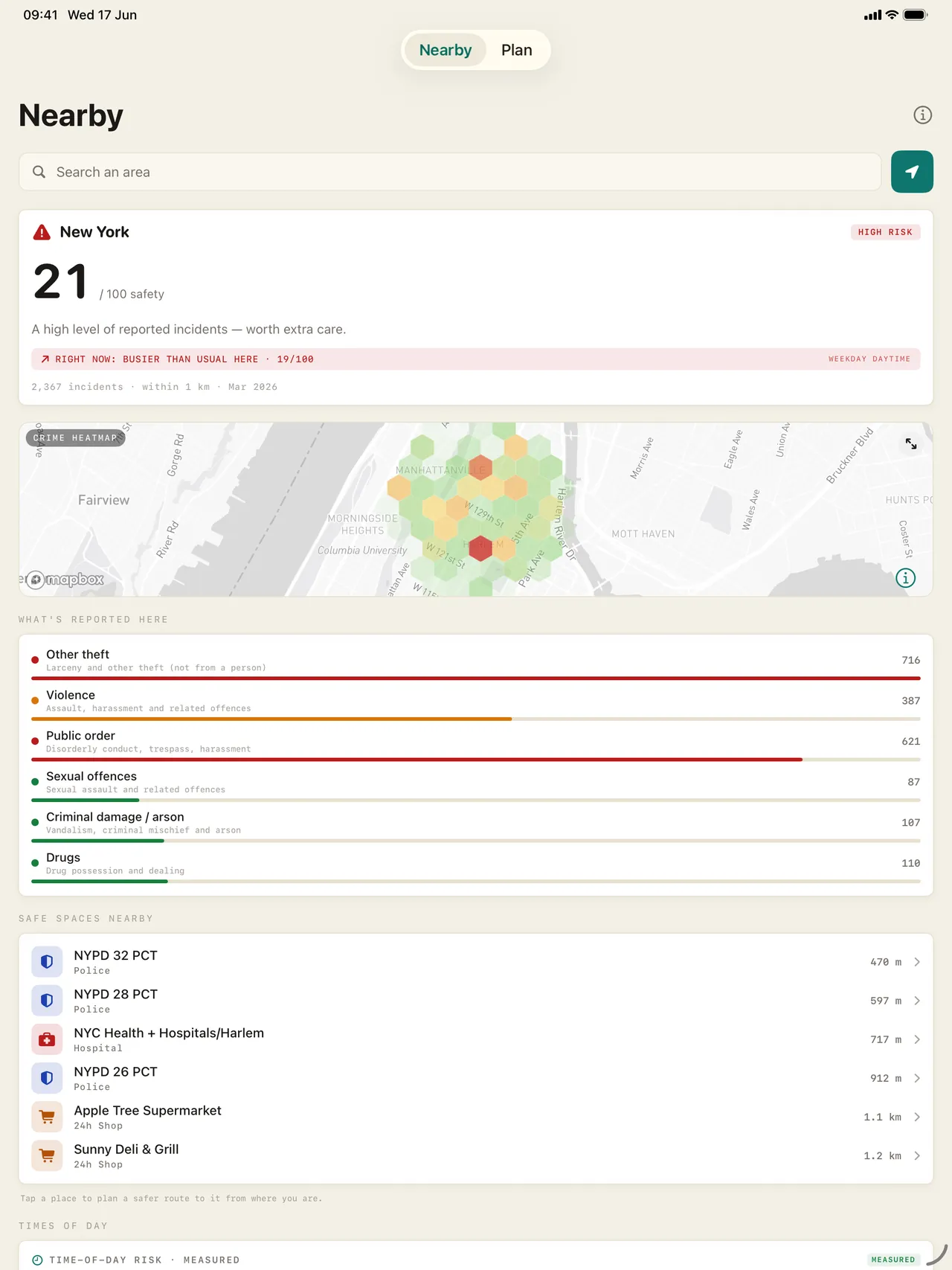Screen dimensions: 952x1270
Task: Open the busier than usual banner
Action: tap(476, 359)
